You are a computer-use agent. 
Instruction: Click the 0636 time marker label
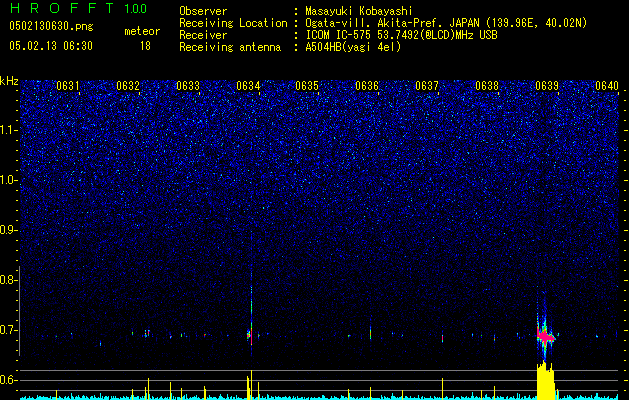point(367,86)
